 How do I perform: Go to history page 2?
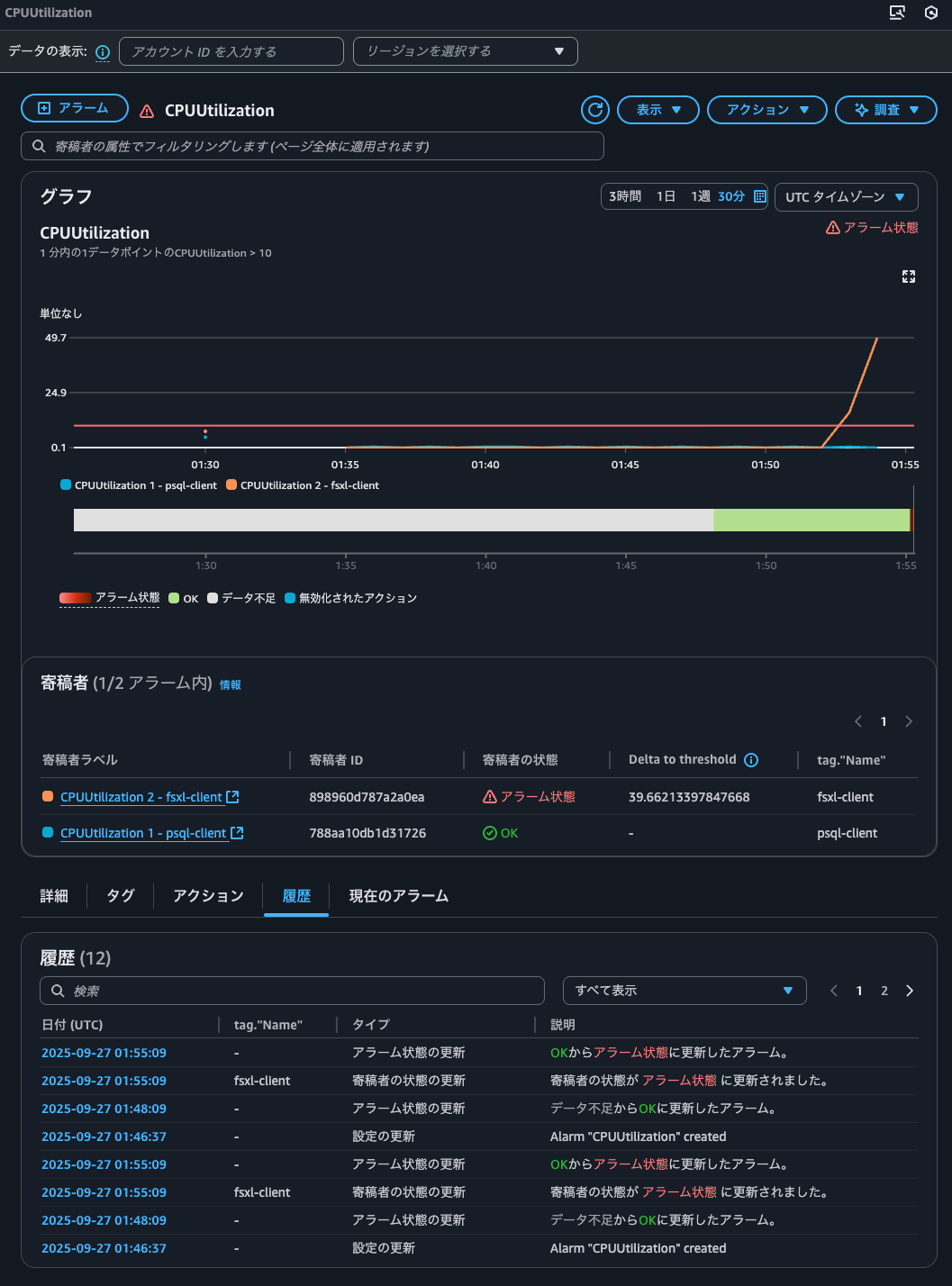884,991
